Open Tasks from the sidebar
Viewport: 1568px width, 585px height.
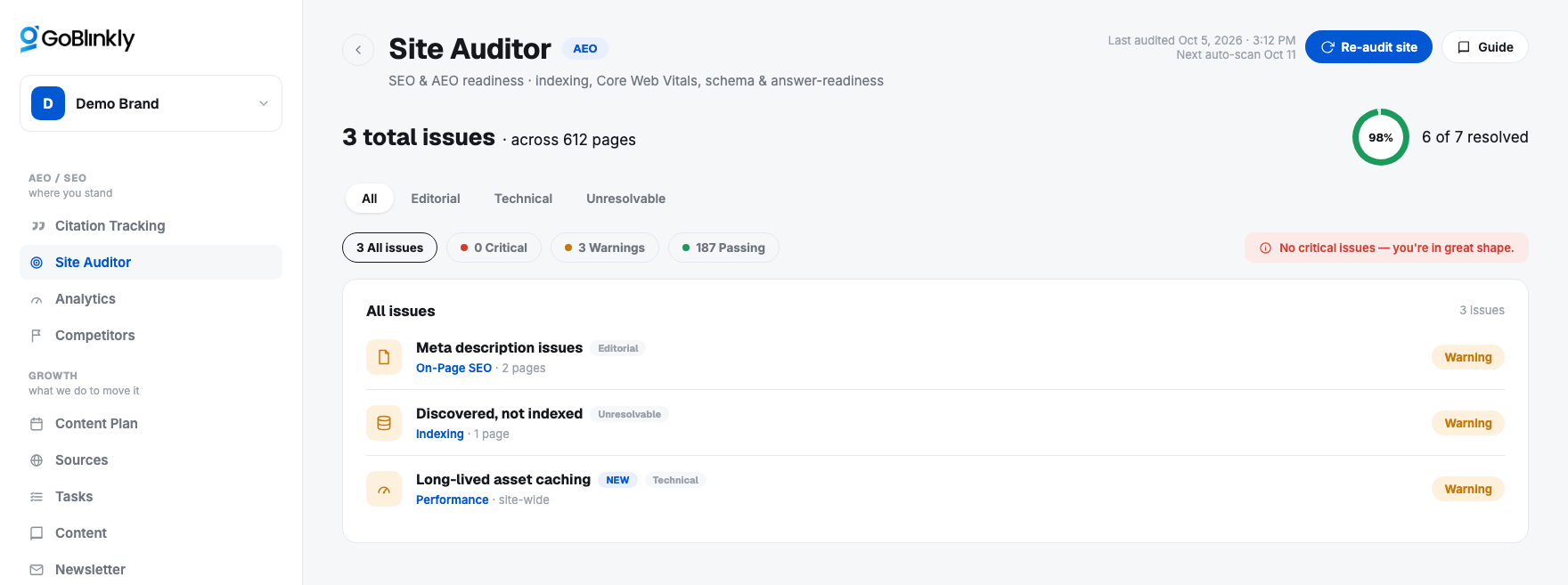click(151, 497)
